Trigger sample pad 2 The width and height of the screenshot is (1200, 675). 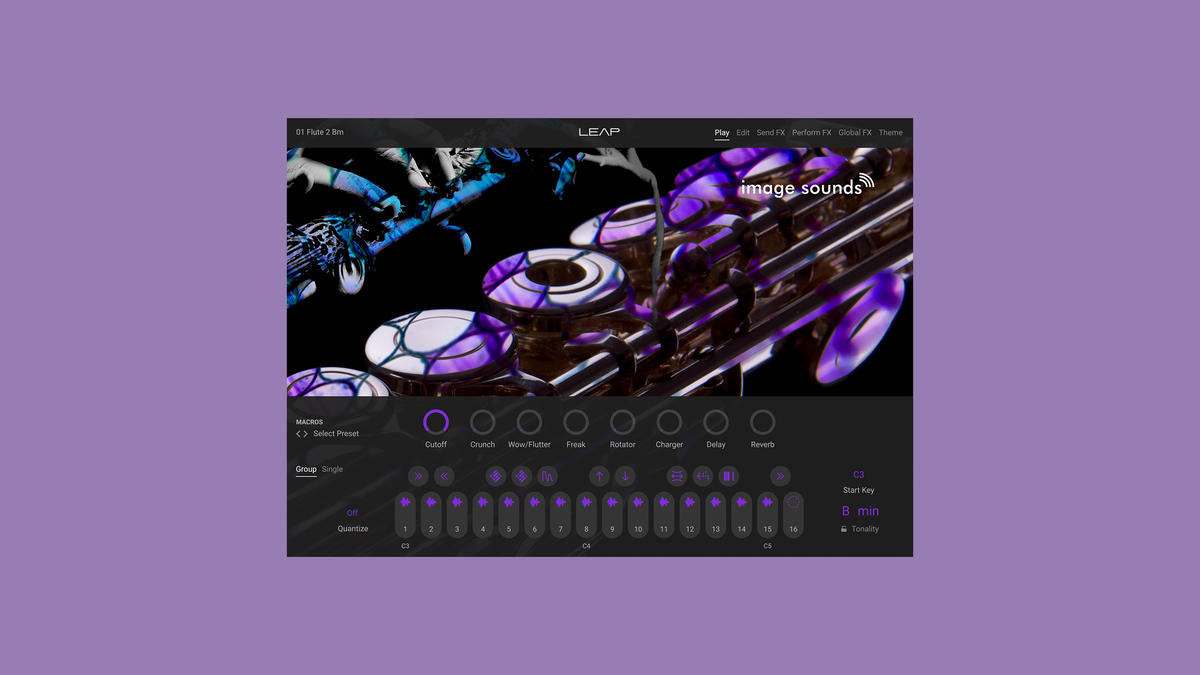pyautogui.click(x=431, y=515)
